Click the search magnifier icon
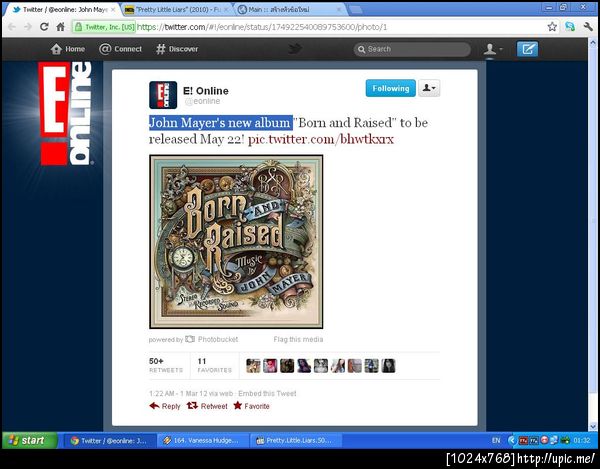The image size is (600, 469). (361, 49)
